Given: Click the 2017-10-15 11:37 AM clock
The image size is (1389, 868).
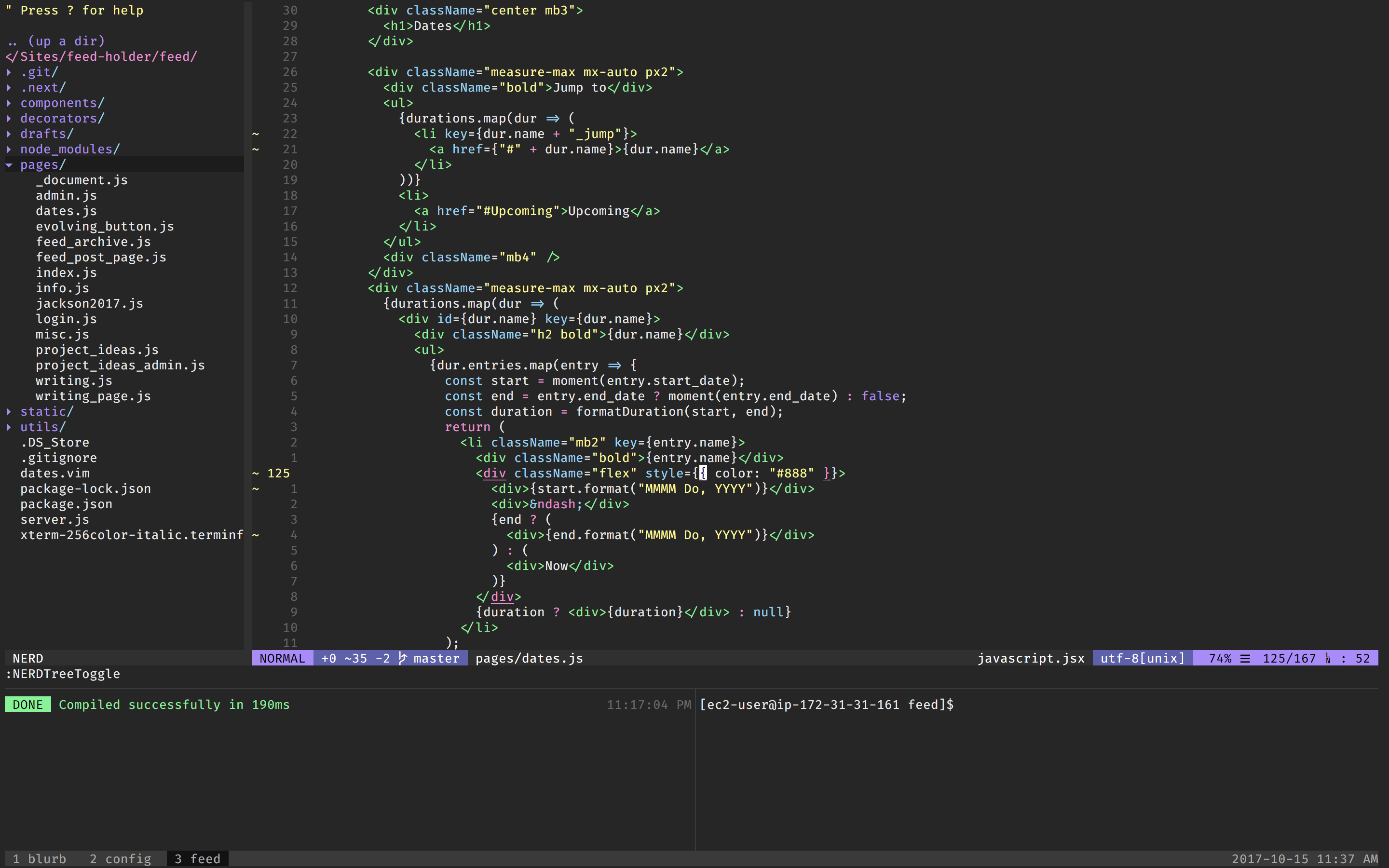Looking at the screenshot, I should click(1305, 859).
